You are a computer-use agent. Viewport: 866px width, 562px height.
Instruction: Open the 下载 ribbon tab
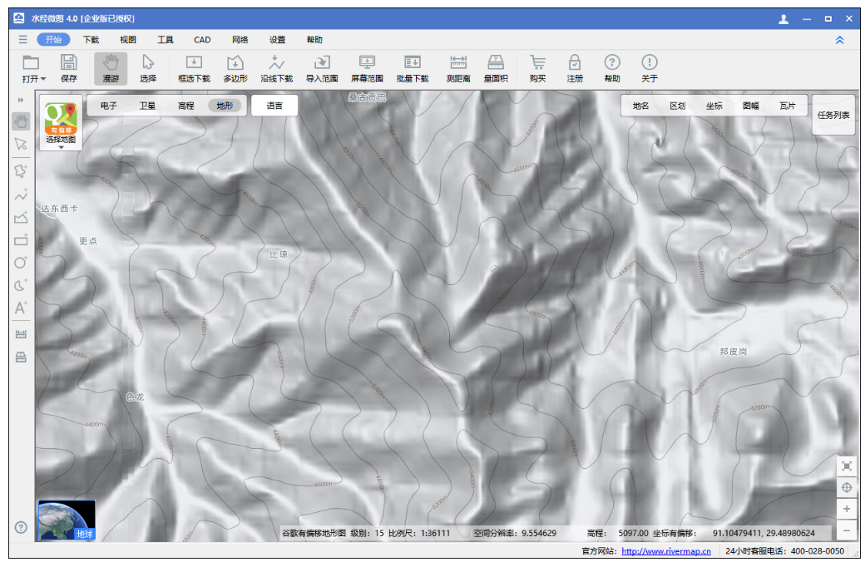coord(91,40)
